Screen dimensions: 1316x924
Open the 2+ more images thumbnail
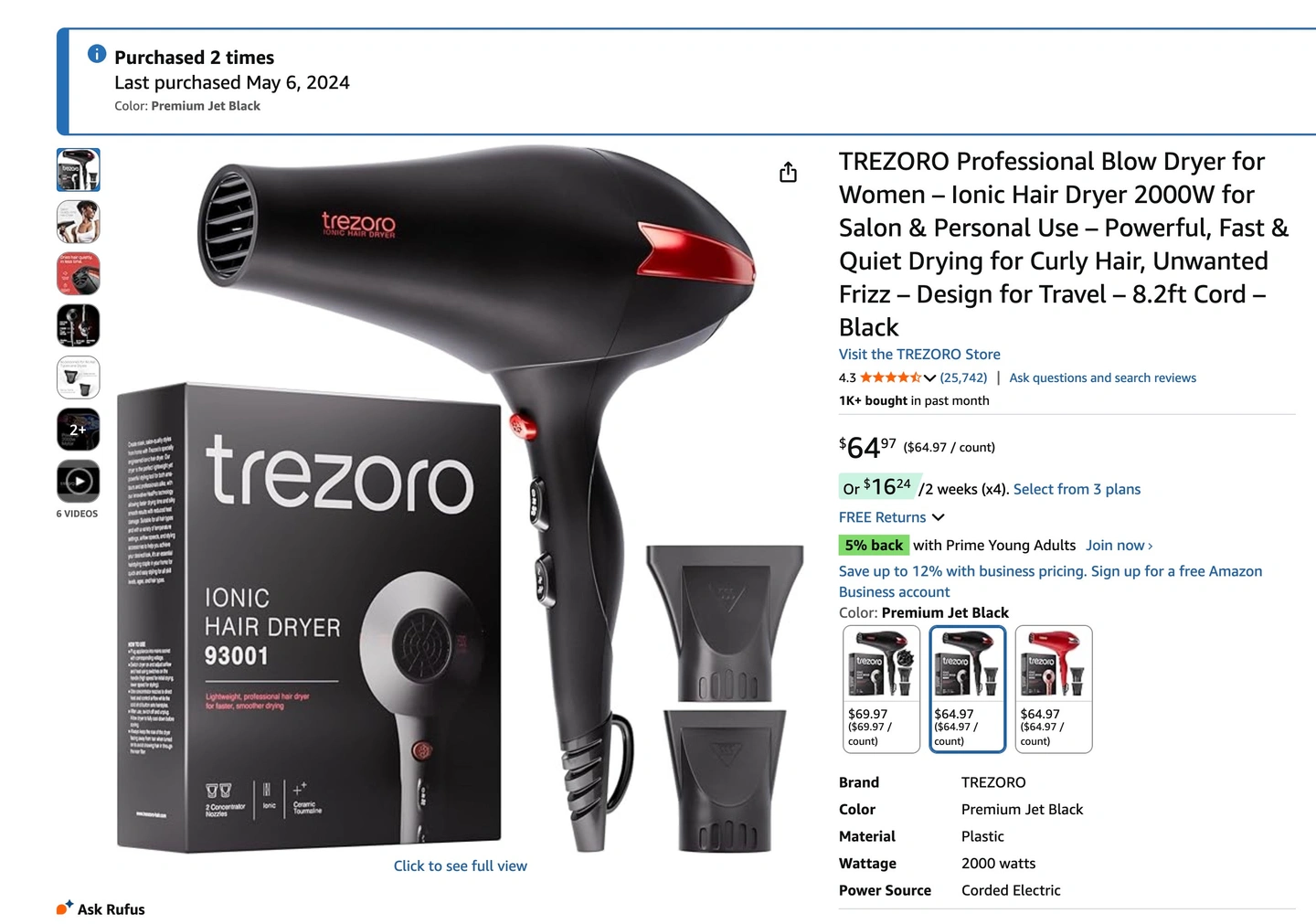[x=79, y=429]
